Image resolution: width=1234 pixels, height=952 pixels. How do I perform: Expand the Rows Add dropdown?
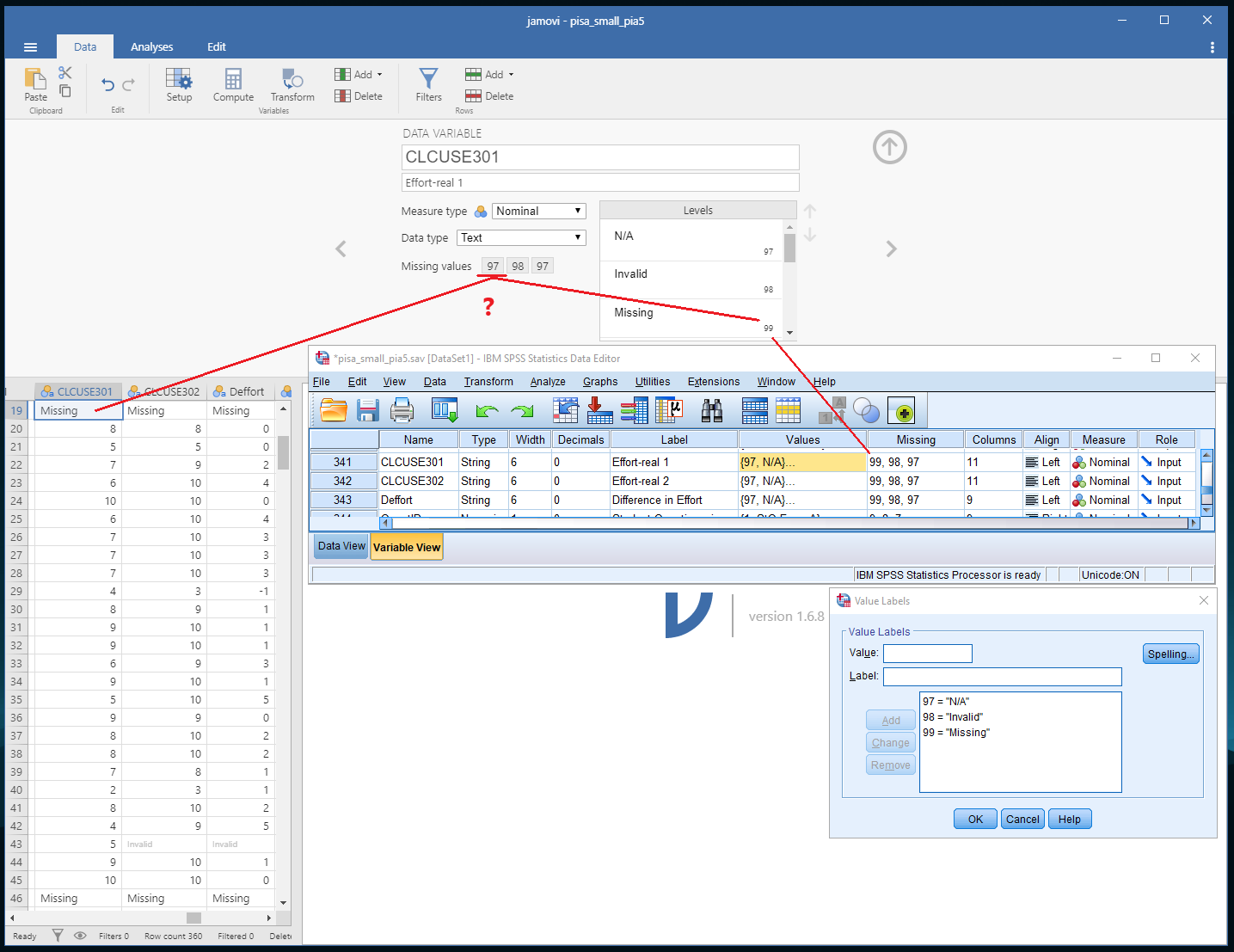(x=489, y=74)
